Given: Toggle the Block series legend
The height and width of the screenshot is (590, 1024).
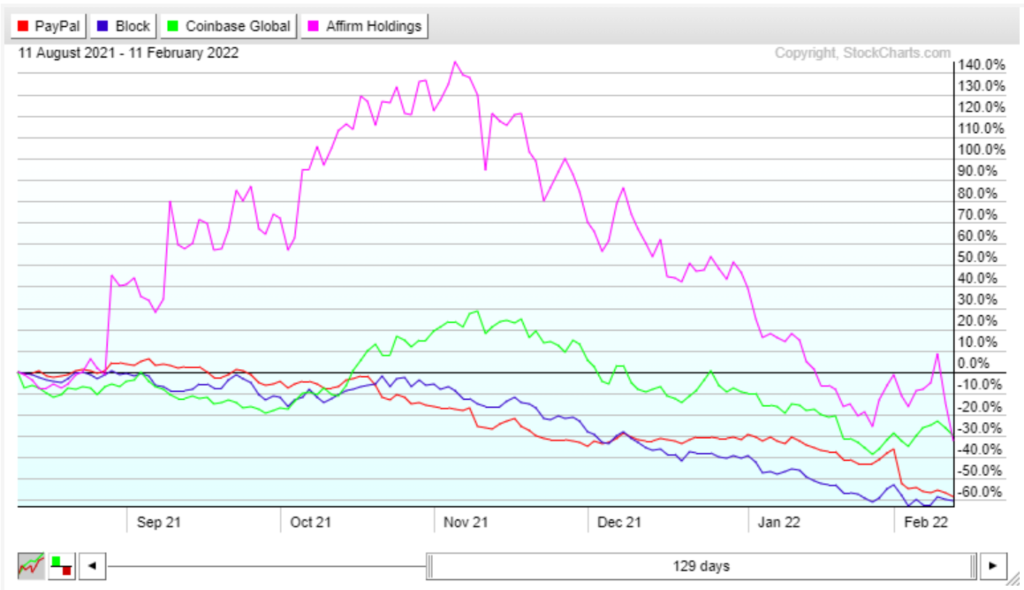Looking at the screenshot, I should (122, 25).
